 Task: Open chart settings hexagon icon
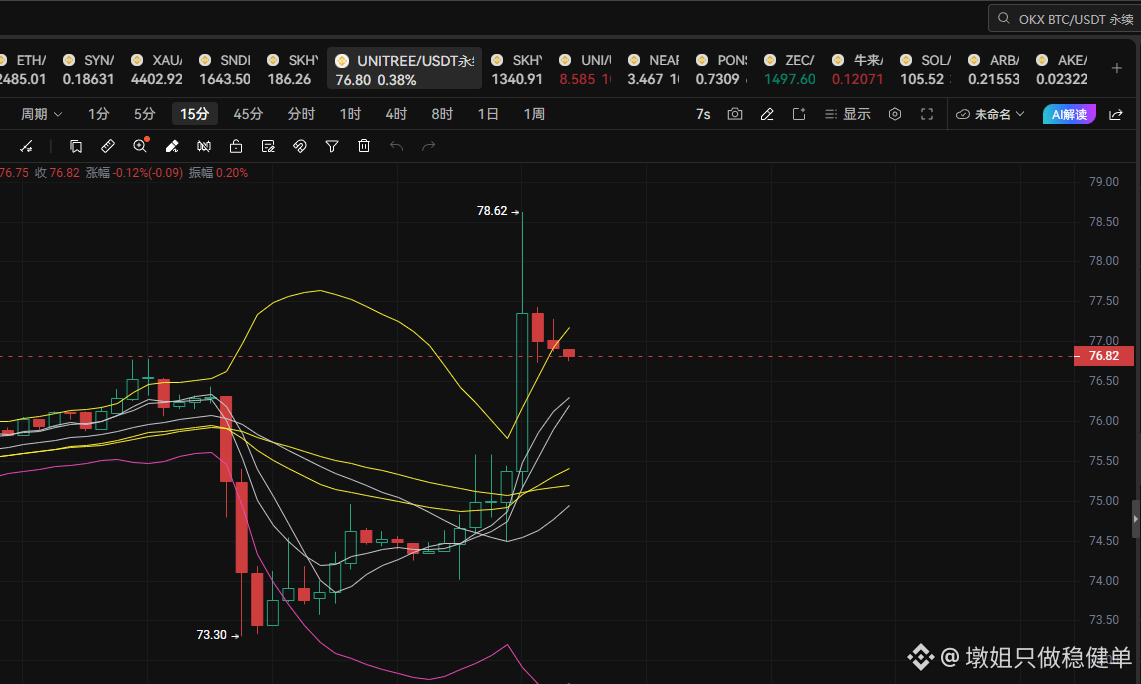(895, 114)
